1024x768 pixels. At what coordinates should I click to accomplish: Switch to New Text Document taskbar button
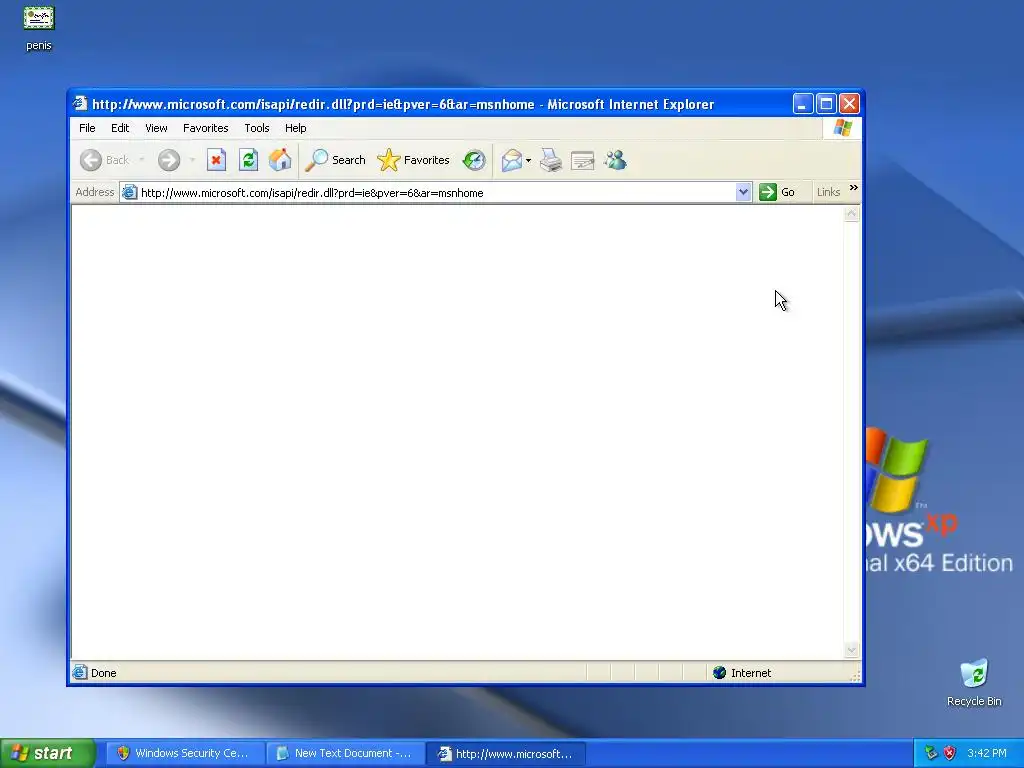(x=345, y=754)
